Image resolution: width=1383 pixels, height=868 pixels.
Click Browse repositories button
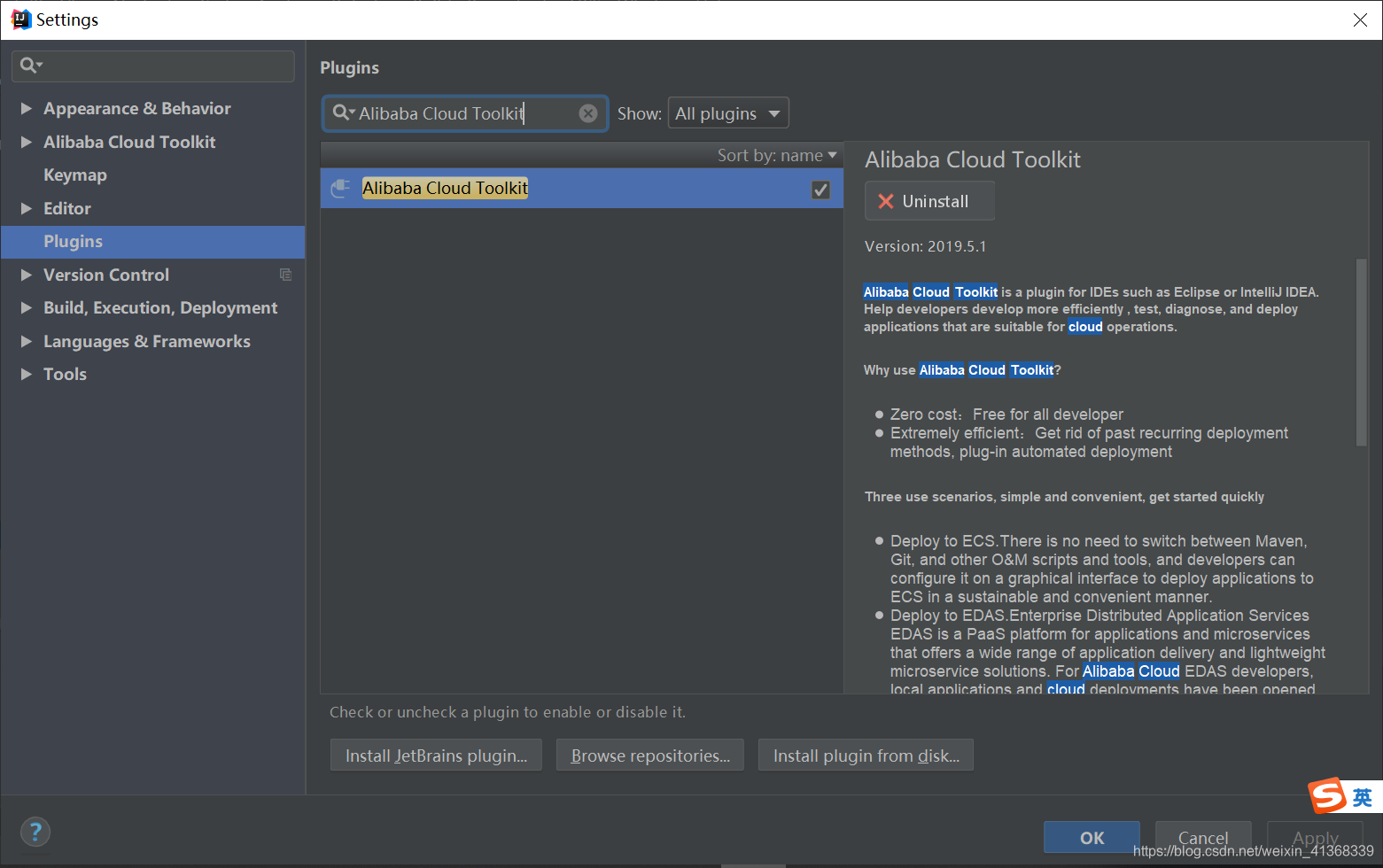pyautogui.click(x=650, y=756)
